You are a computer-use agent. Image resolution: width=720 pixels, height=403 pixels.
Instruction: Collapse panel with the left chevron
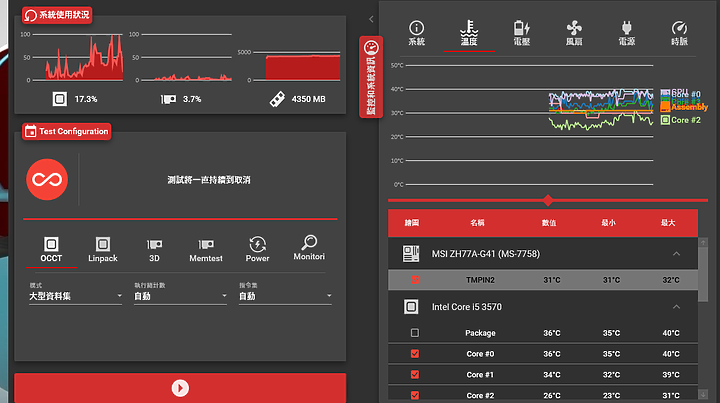tap(371, 19)
